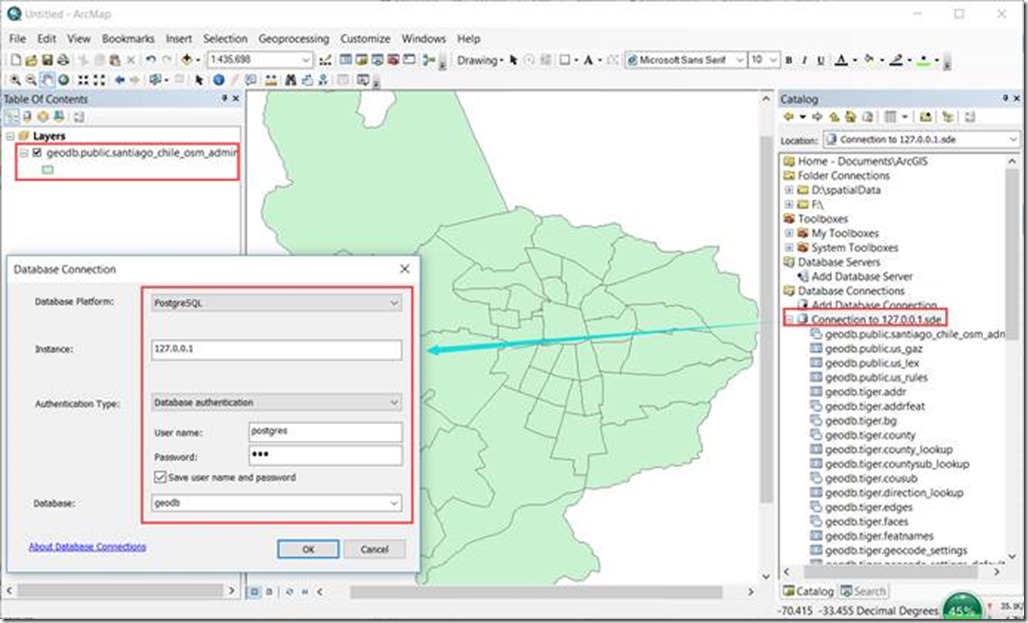Click Cancel in Database Connection dialog
Viewport: 1028px width, 623px height.
[x=374, y=549]
